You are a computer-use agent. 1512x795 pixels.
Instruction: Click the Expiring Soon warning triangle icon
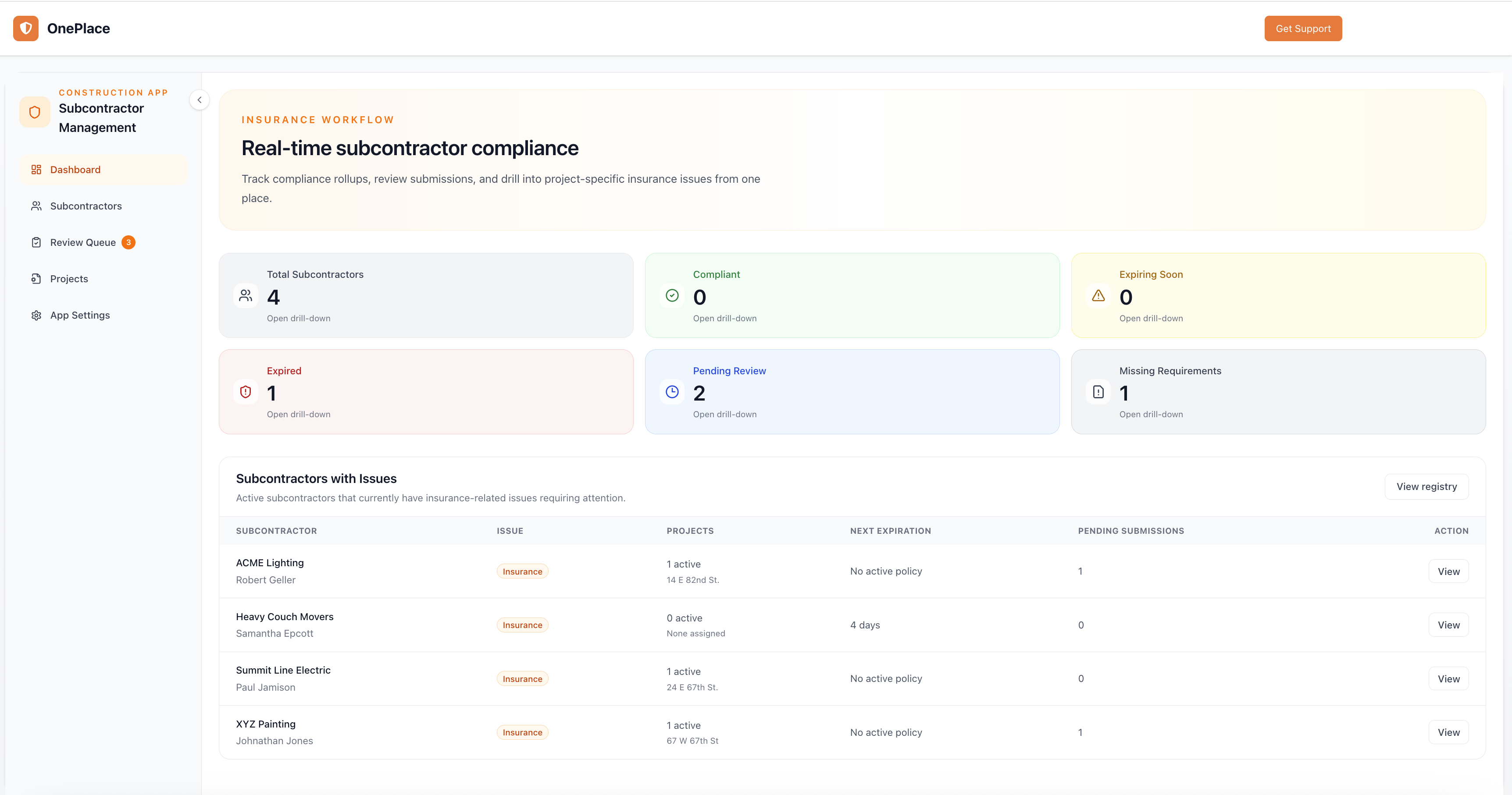[x=1098, y=295]
